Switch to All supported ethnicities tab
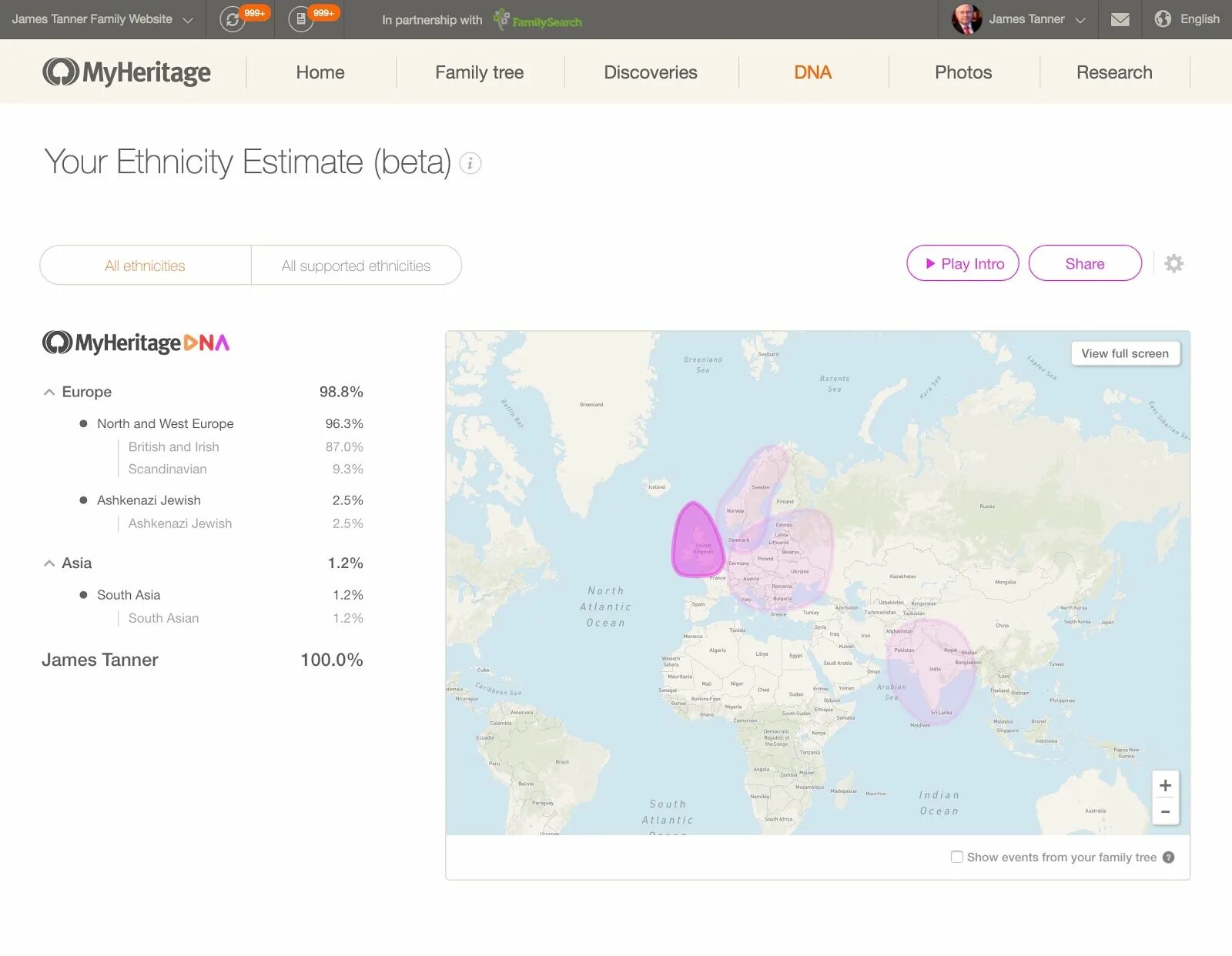The image size is (1232, 956). 357,266
